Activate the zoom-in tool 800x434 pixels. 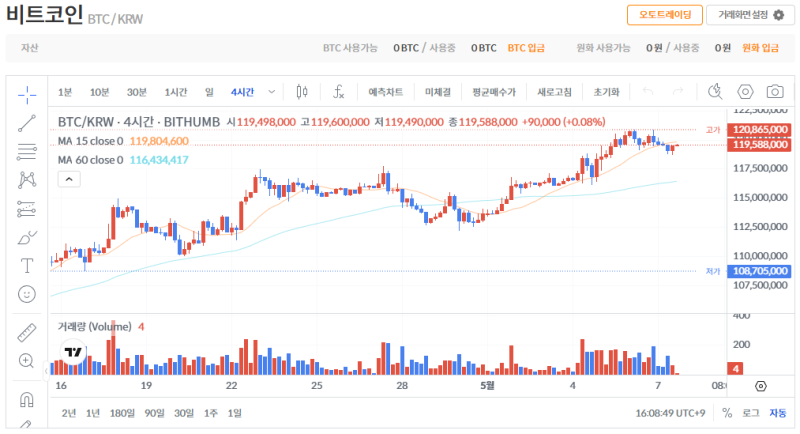pos(27,361)
